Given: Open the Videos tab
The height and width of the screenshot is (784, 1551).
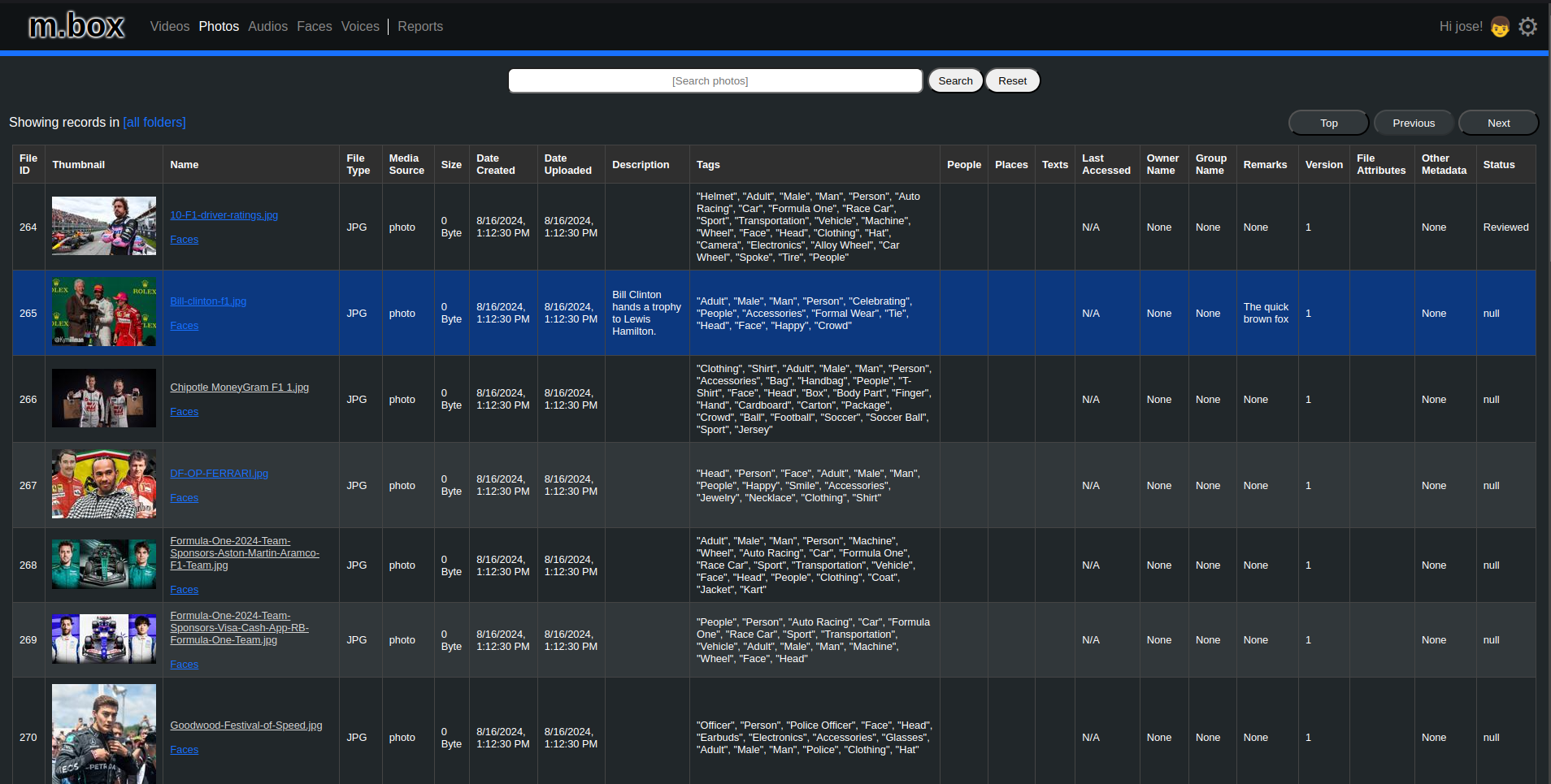Looking at the screenshot, I should (169, 27).
